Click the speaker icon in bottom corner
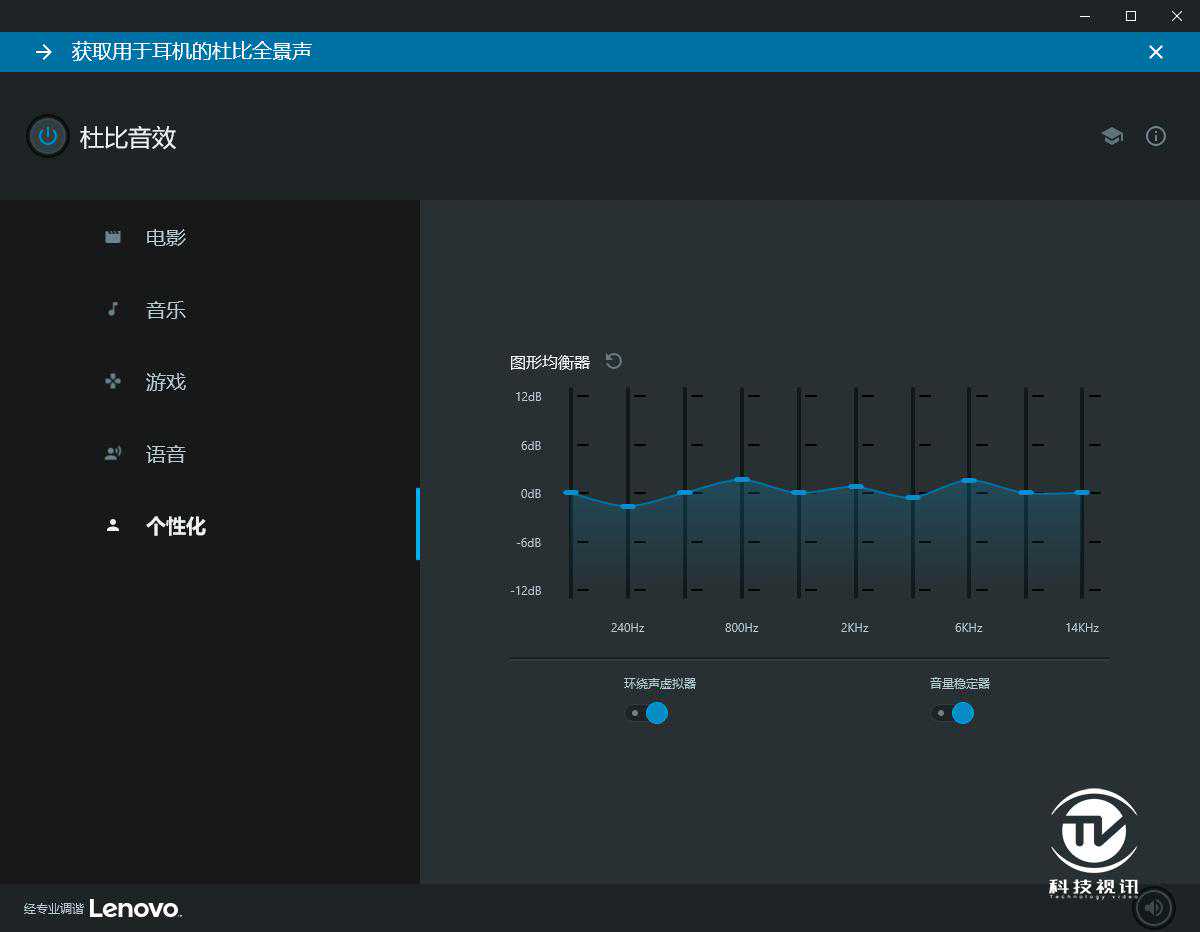1200x932 pixels. 1154,907
